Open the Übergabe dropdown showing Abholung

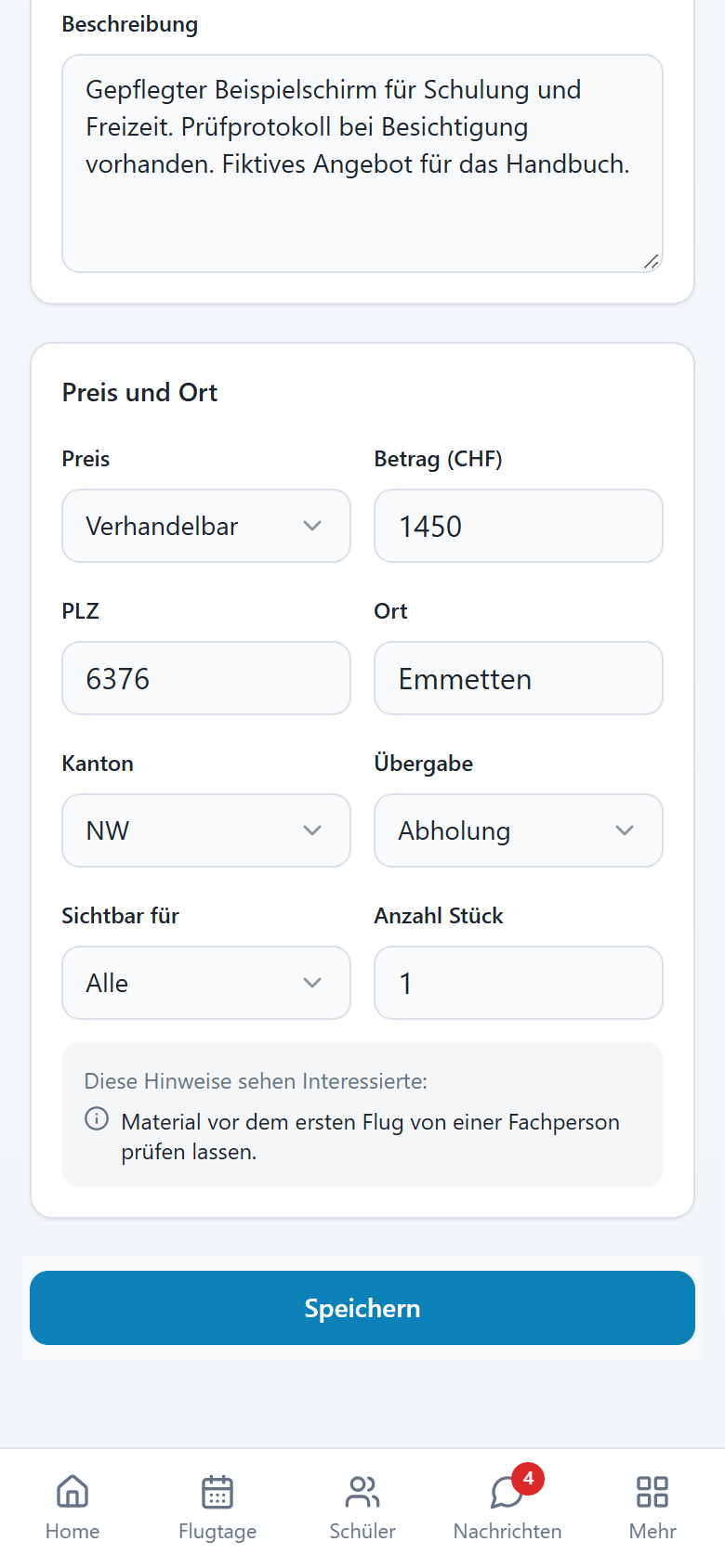[519, 830]
